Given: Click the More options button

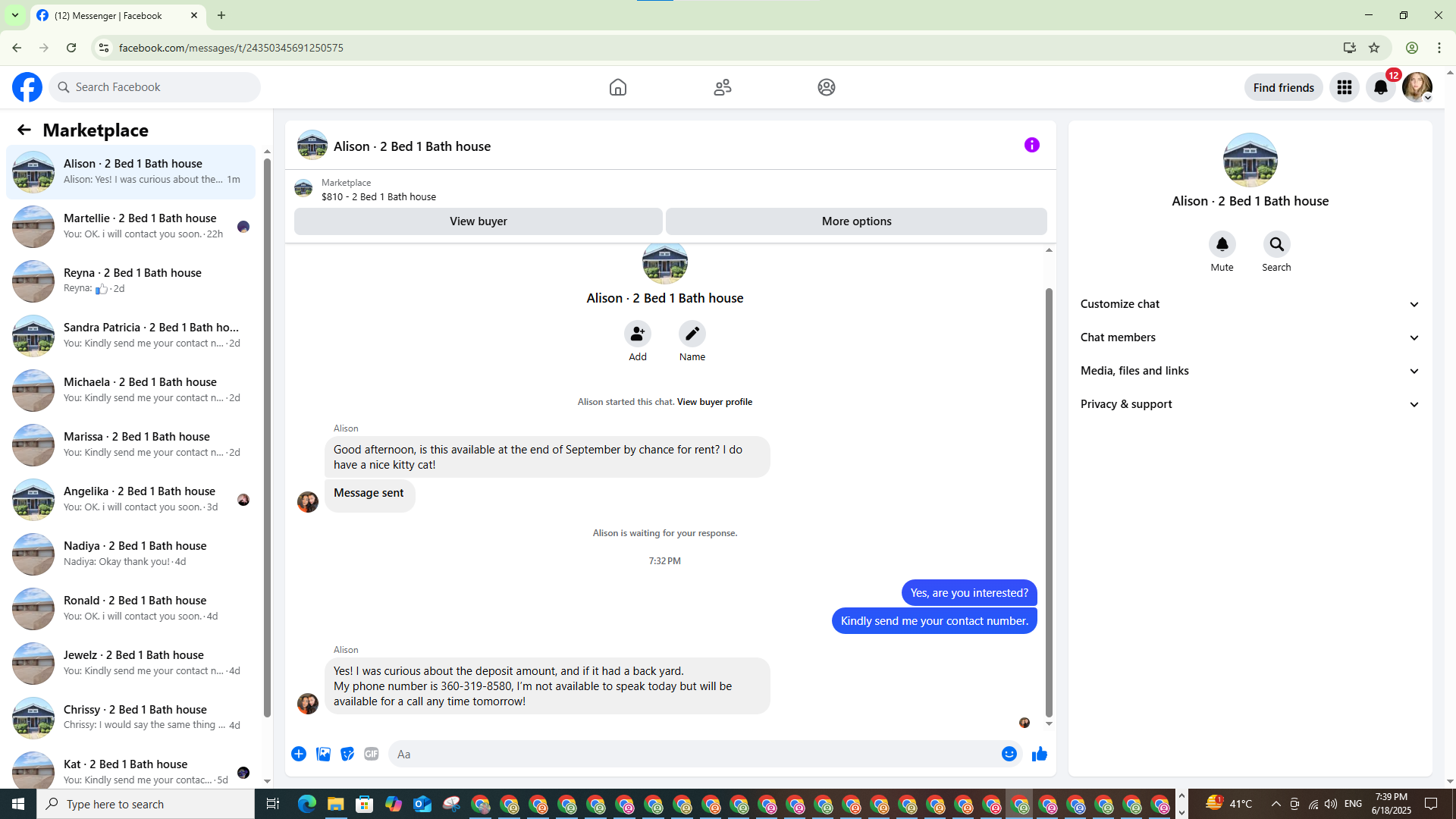Looking at the screenshot, I should click(857, 221).
